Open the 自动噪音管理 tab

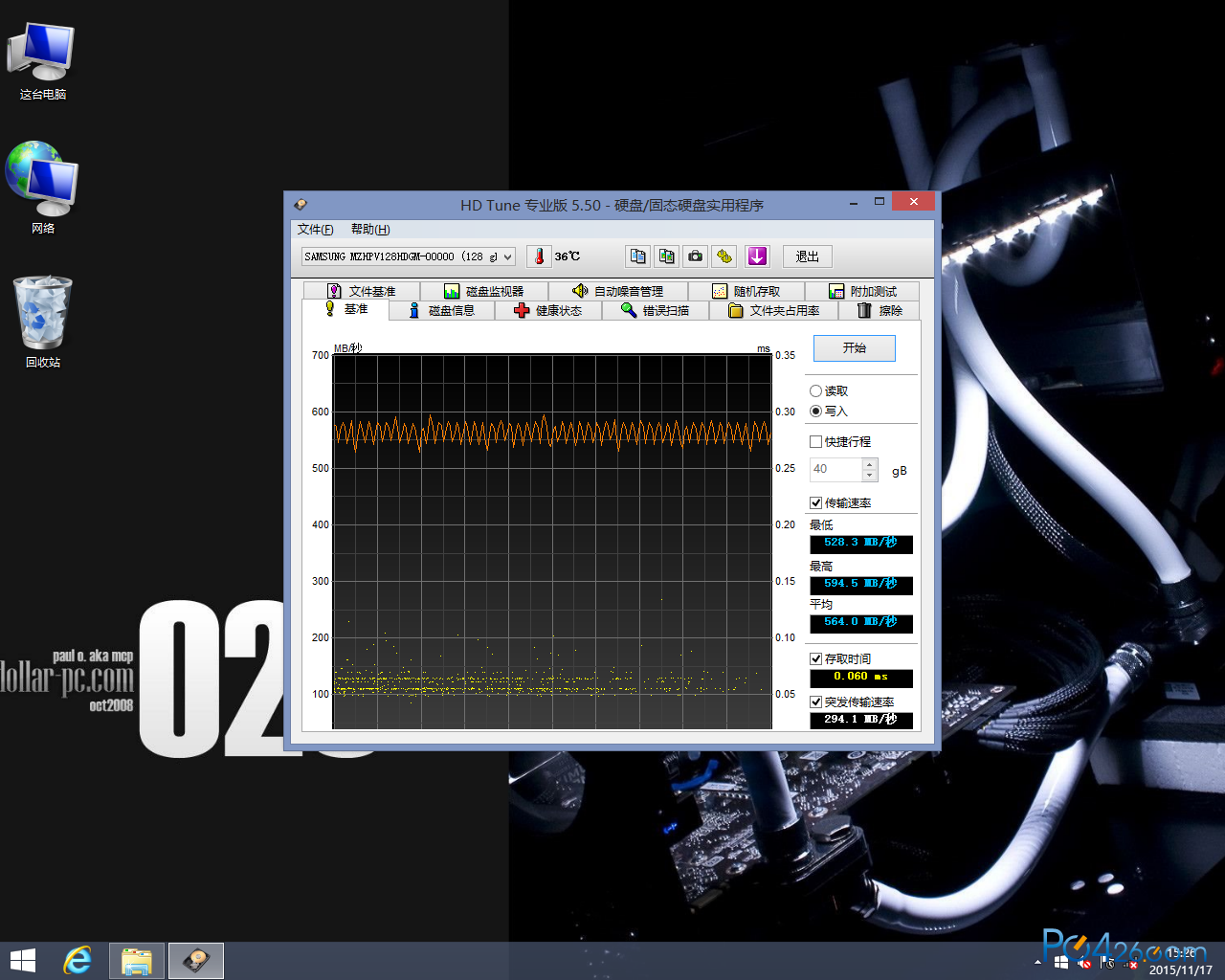coord(618,291)
